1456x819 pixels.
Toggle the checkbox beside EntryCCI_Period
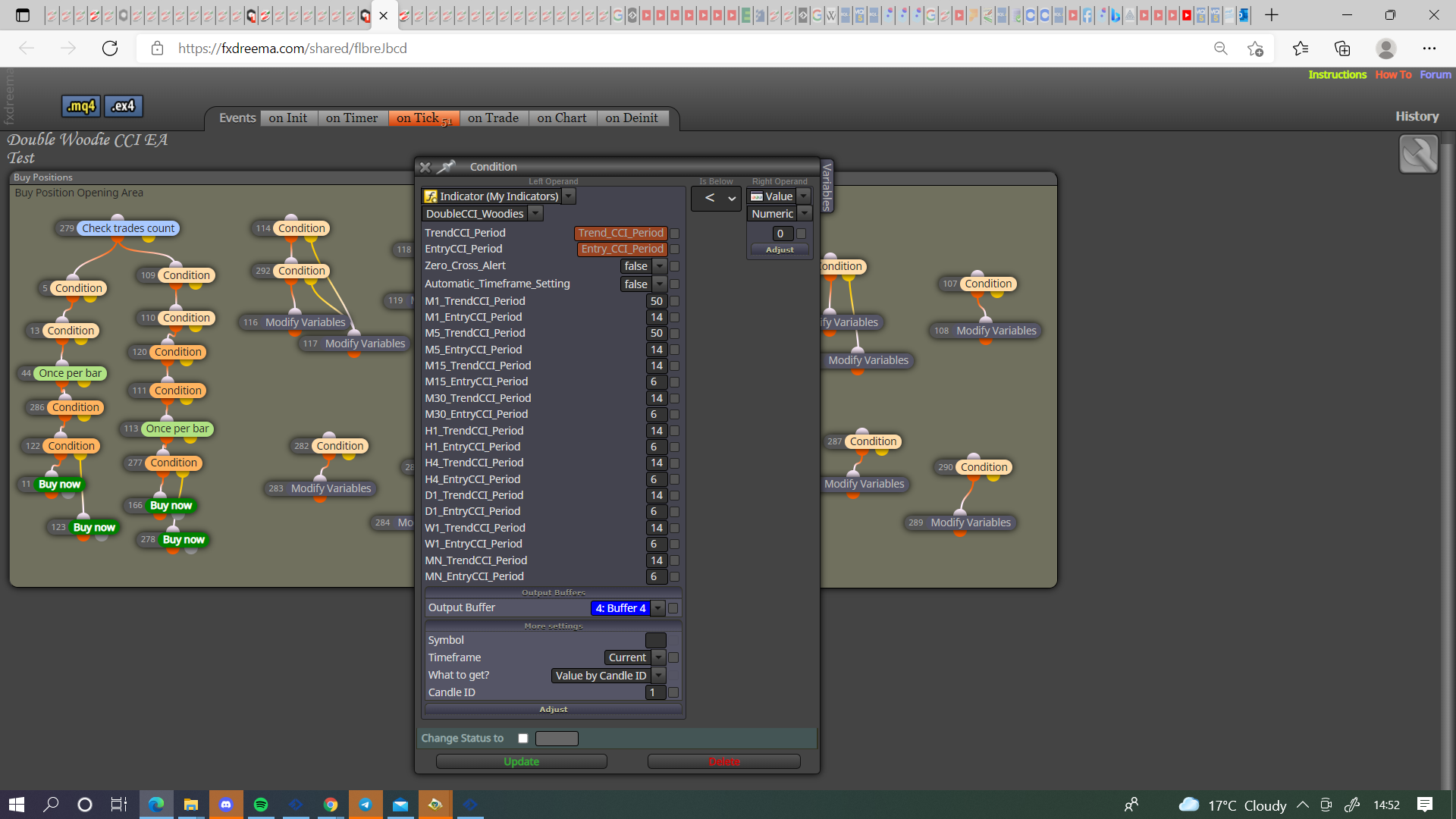[x=674, y=249]
